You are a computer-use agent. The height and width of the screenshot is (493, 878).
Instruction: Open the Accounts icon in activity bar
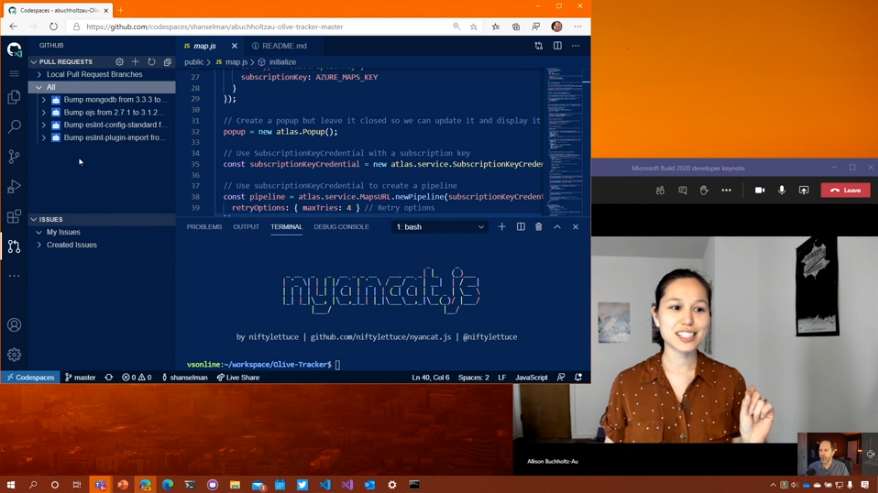coord(14,325)
